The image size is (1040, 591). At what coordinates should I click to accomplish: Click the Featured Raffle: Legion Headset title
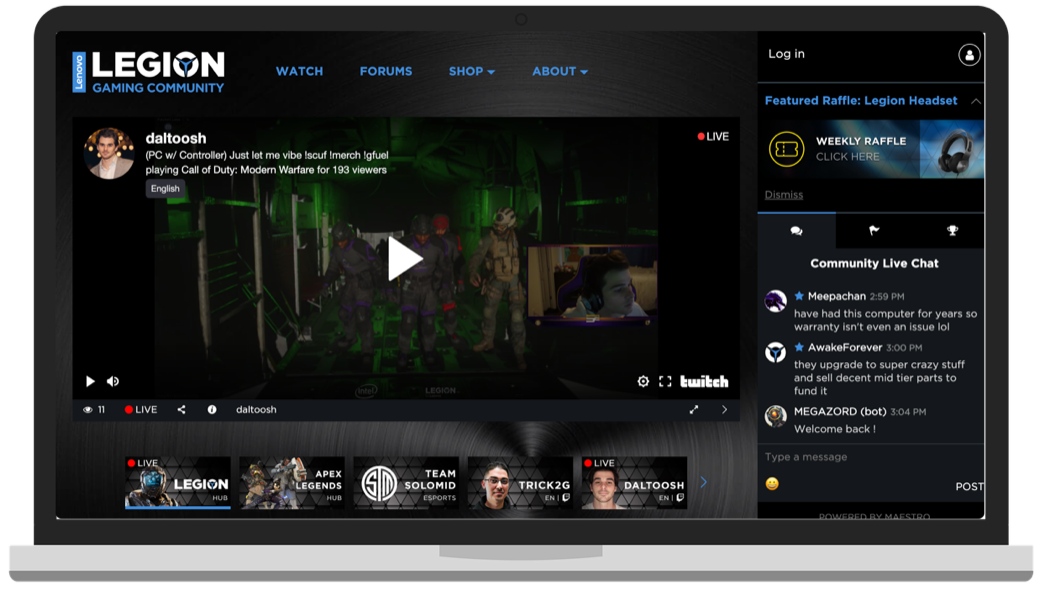(861, 101)
